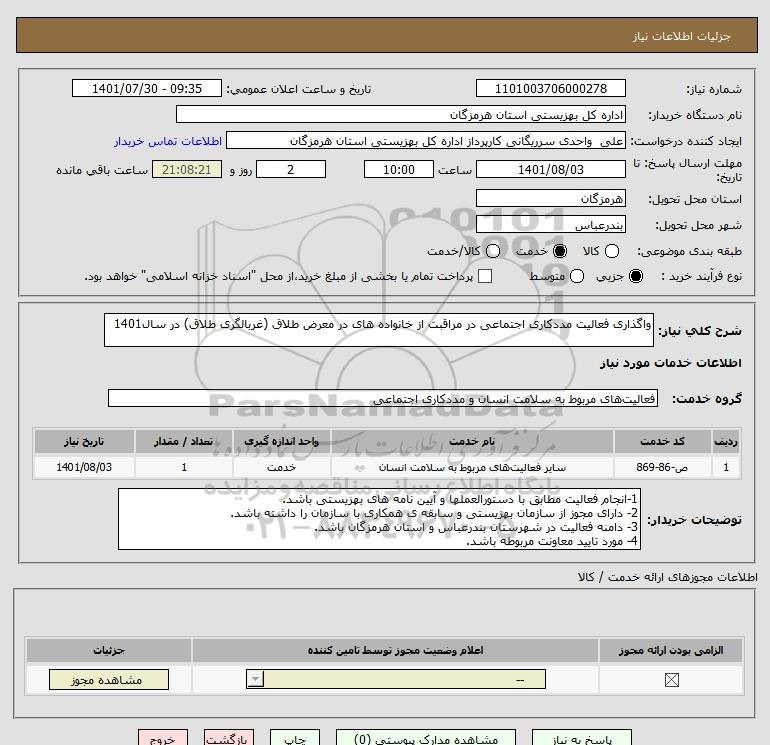Click the request creator field
Image resolution: width=770 pixels, height=745 pixels.
pyautogui.click(x=426, y=141)
